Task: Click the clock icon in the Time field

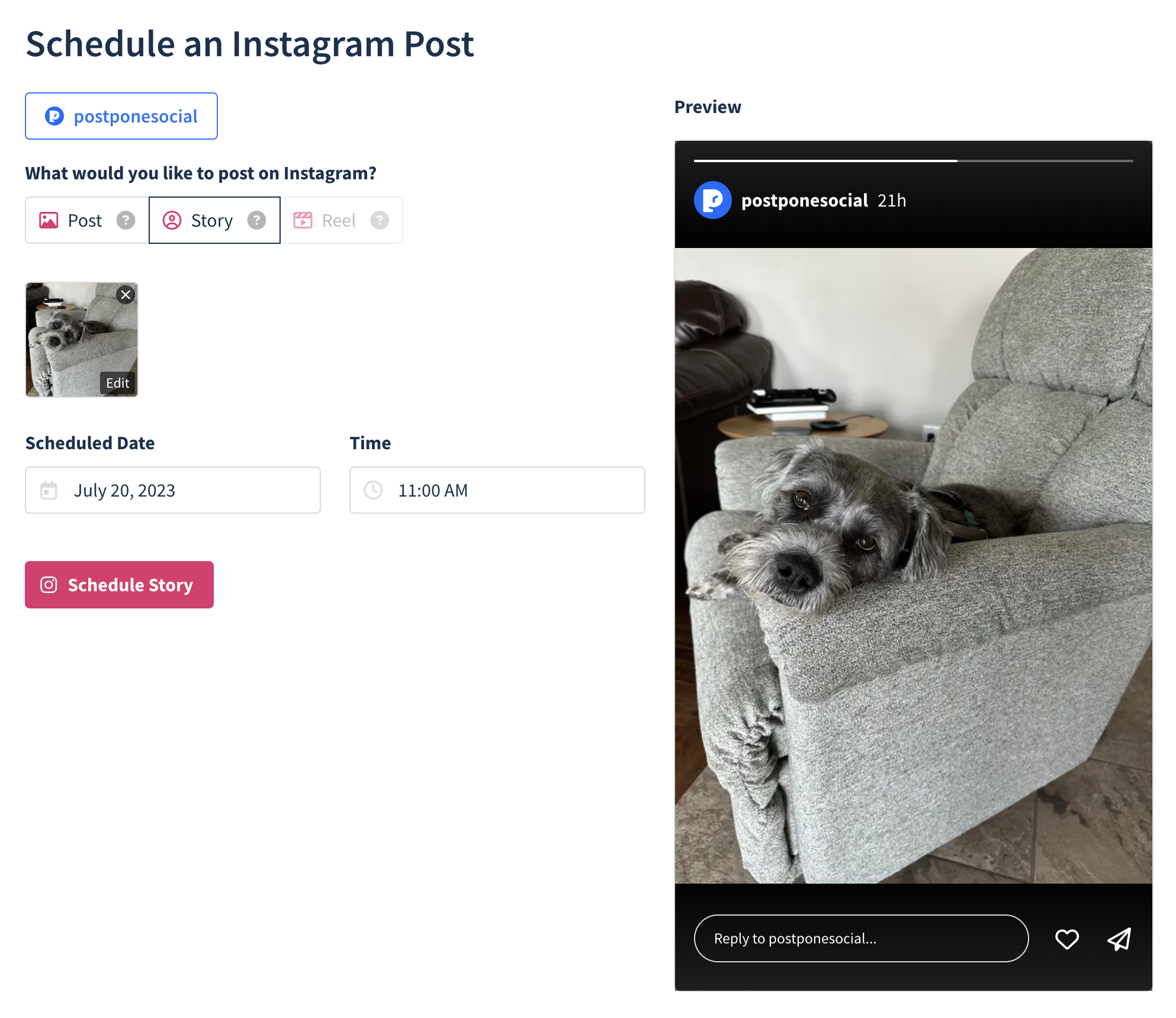Action: tap(374, 490)
